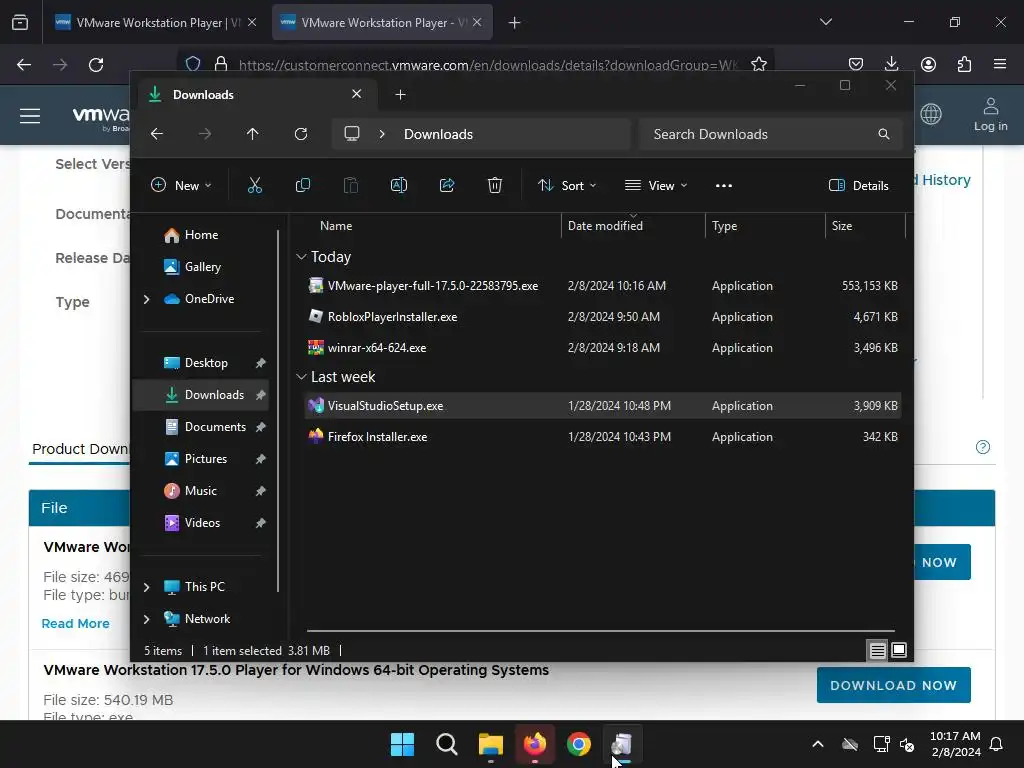Screen dimensions: 1024x768
Task: Open a new Firefox tab
Action: (x=515, y=23)
